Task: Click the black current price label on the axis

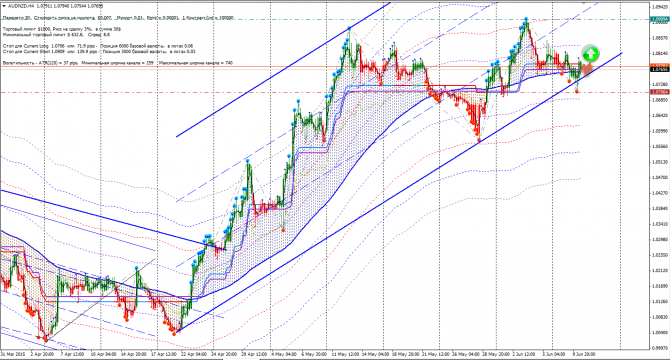Action: [660, 69]
